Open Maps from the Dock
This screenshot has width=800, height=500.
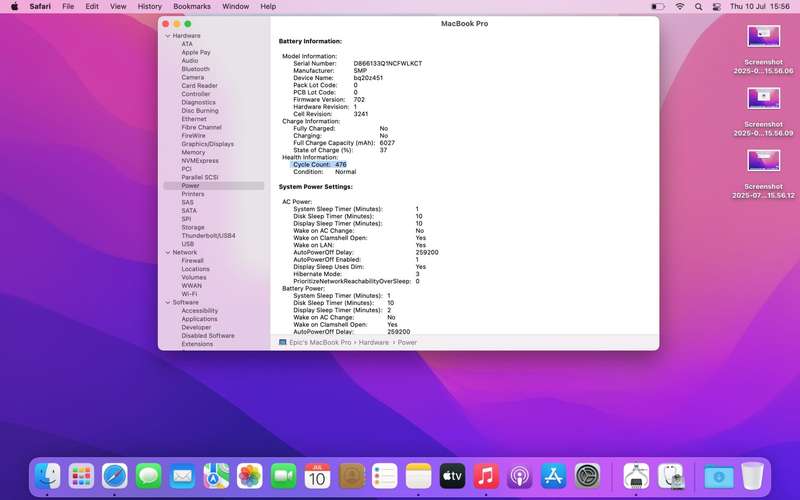coord(216,476)
